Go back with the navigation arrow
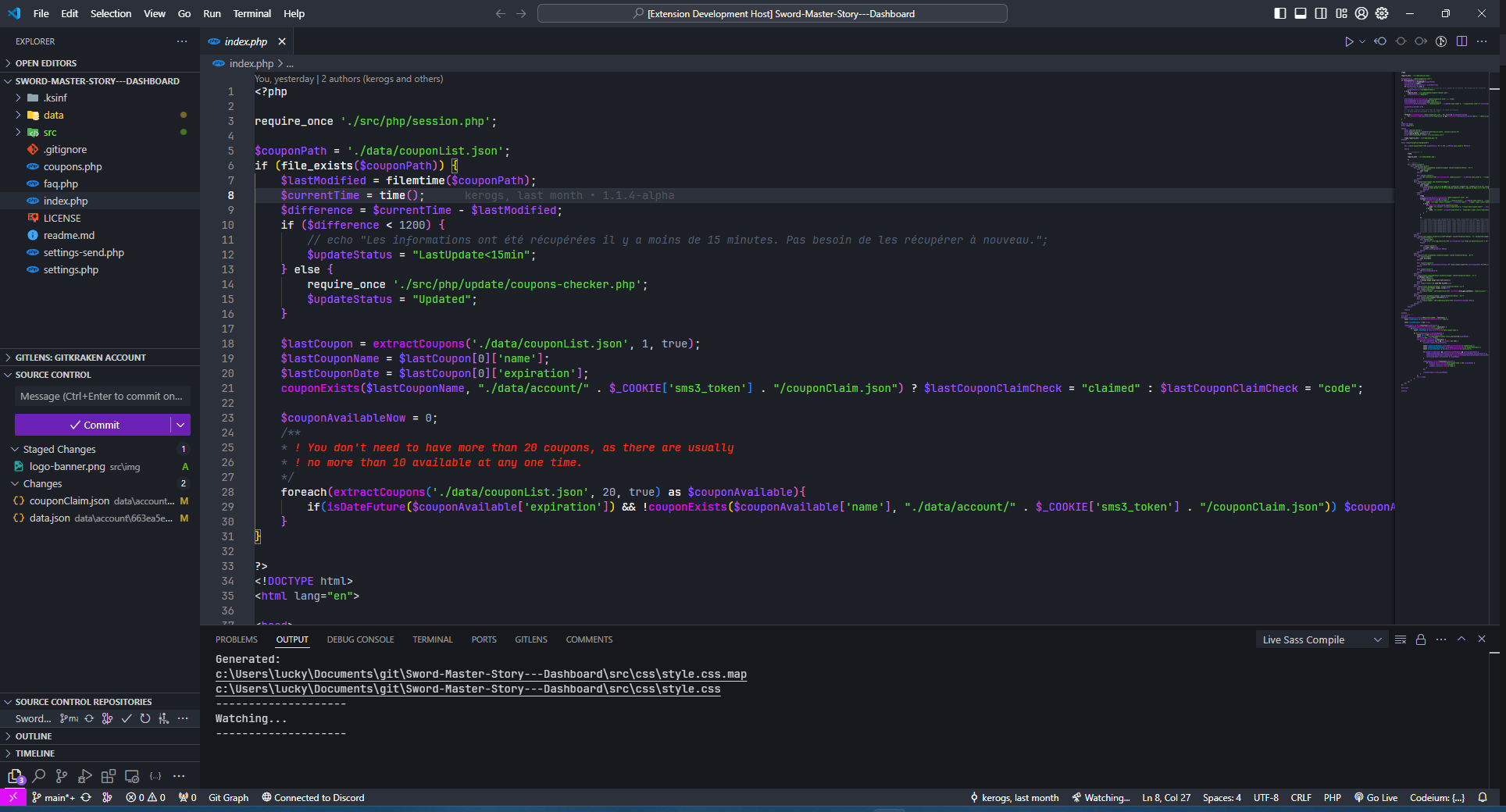This screenshot has width=1506, height=812. pyautogui.click(x=501, y=13)
